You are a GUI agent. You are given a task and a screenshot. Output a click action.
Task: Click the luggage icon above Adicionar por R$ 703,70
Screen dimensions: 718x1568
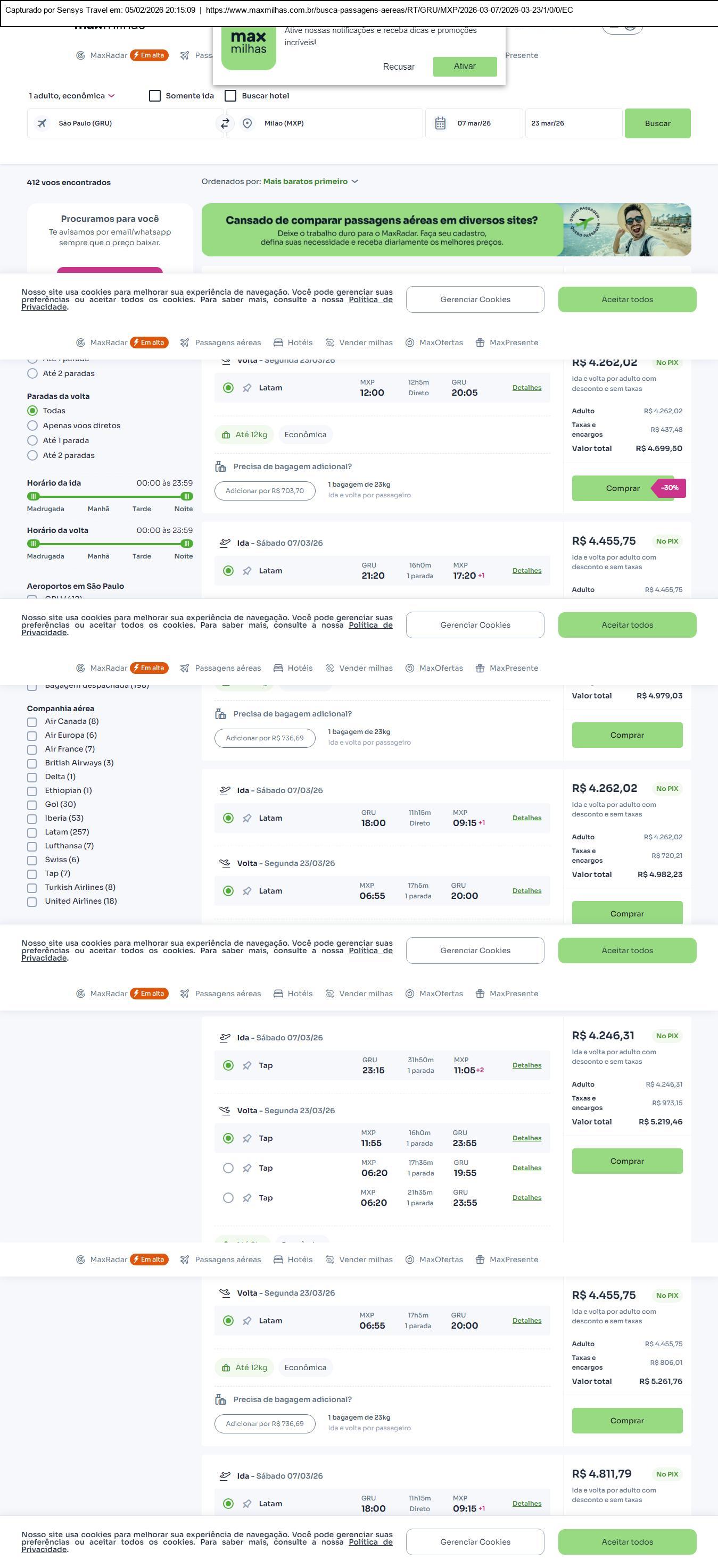pyautogui.click(x=220, y=467)
